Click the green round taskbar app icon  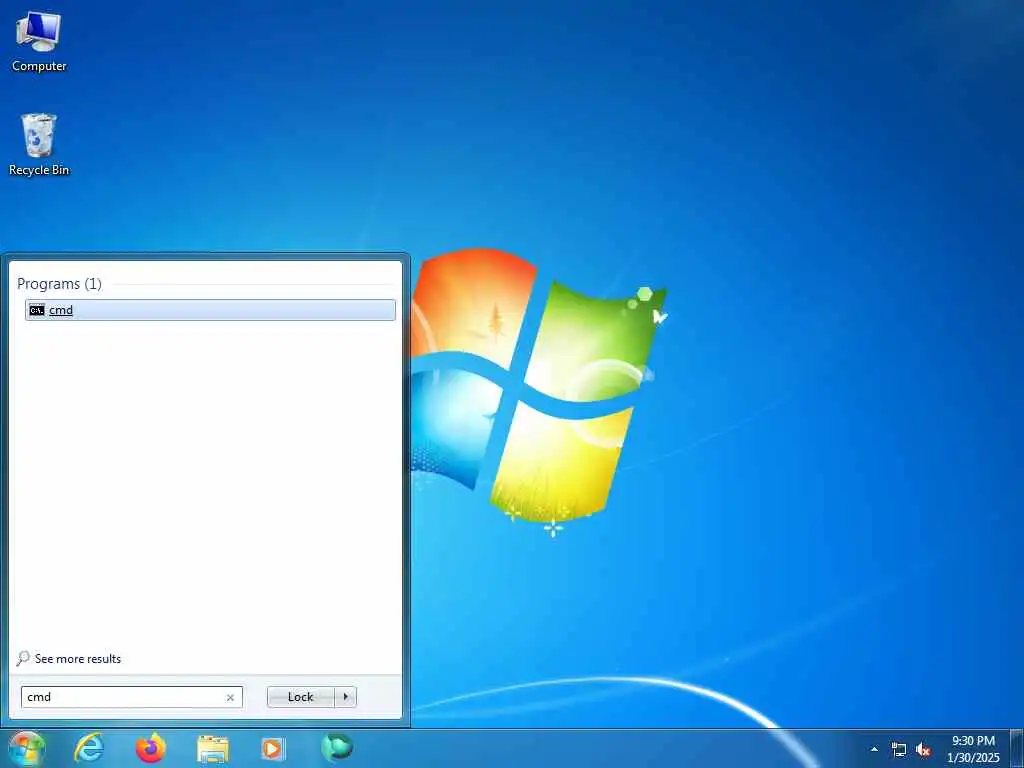[x=337, y=748]
